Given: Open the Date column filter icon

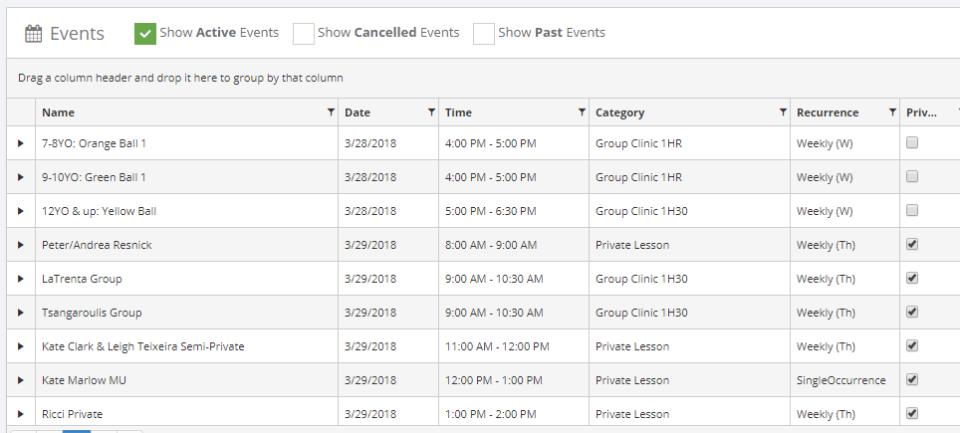Looking at the screenshot, I should [431, 112].
